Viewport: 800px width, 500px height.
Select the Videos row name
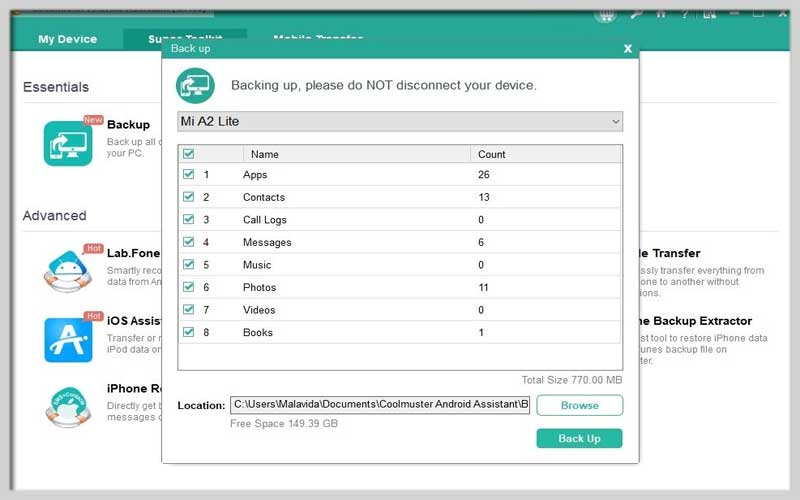click(259, 310)
